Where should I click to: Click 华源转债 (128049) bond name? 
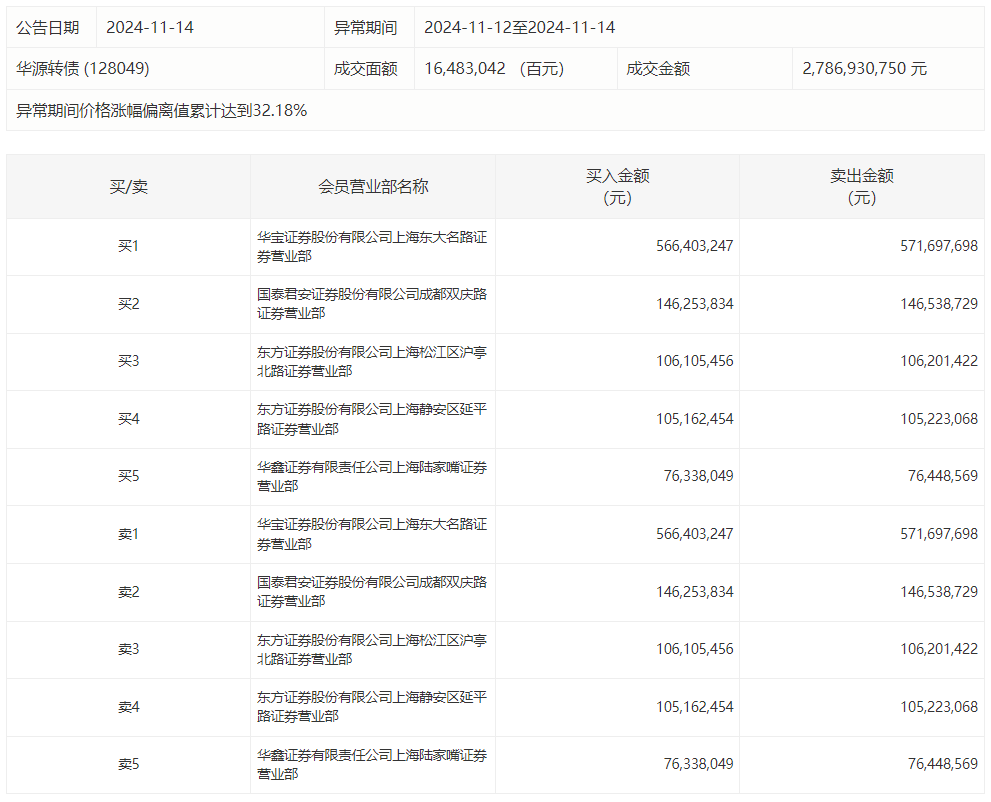pos(83,68)
